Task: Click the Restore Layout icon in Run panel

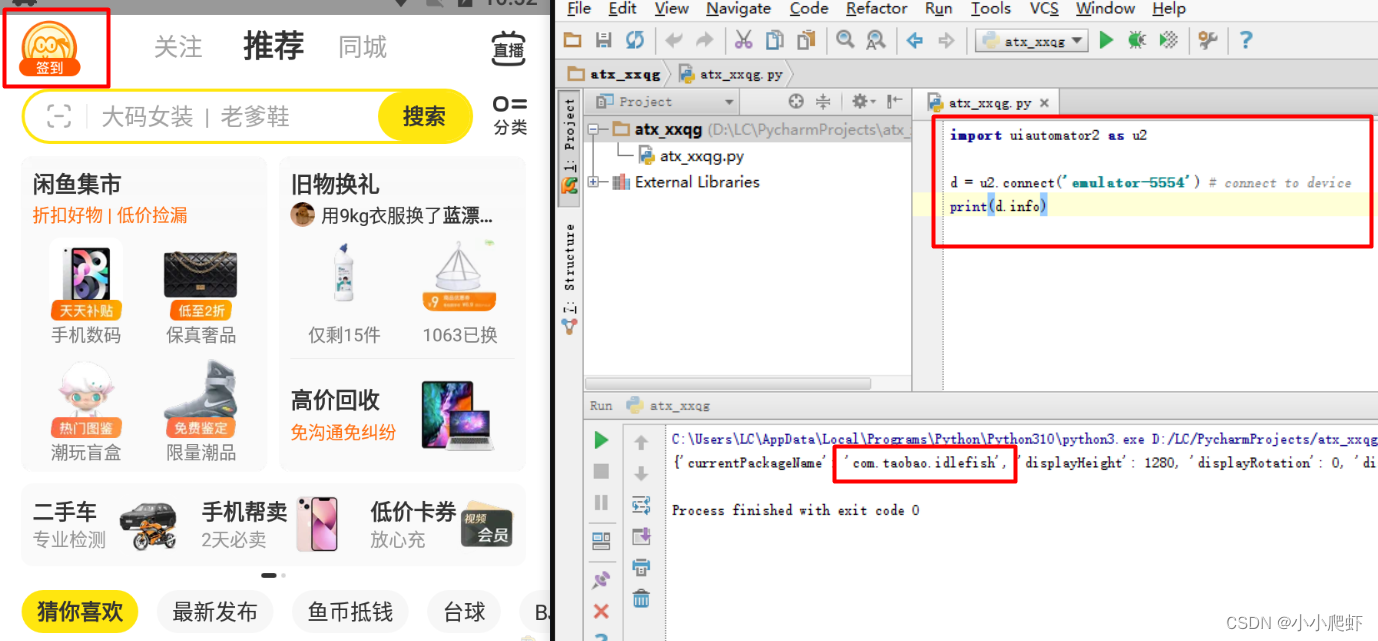Action: [x=601, y=541]
